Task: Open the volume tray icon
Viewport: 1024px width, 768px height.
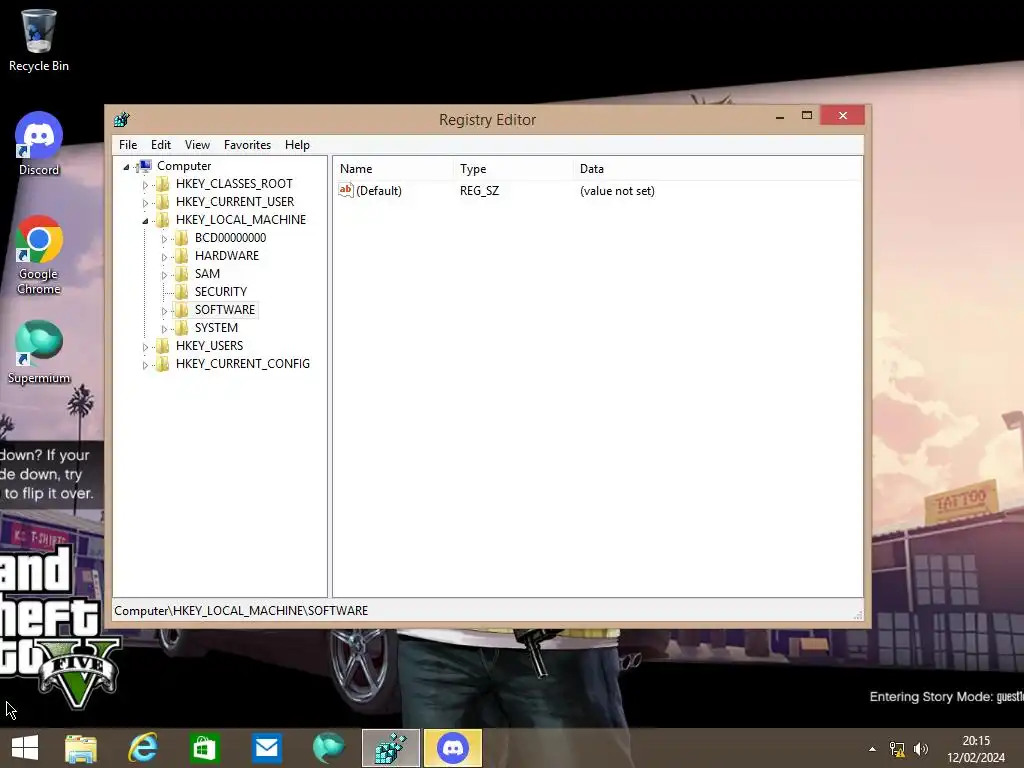Action: point(921,749)
